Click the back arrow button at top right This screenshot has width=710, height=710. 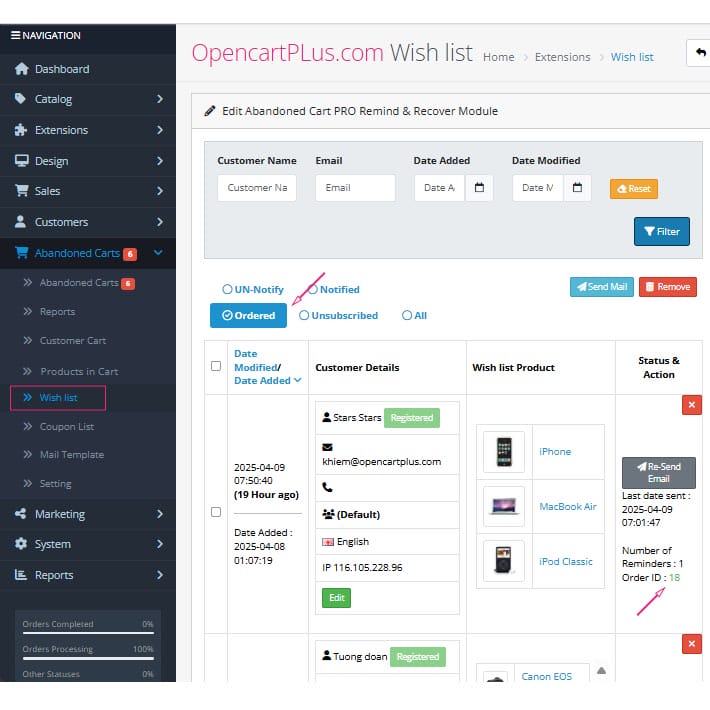coord(700,53)
